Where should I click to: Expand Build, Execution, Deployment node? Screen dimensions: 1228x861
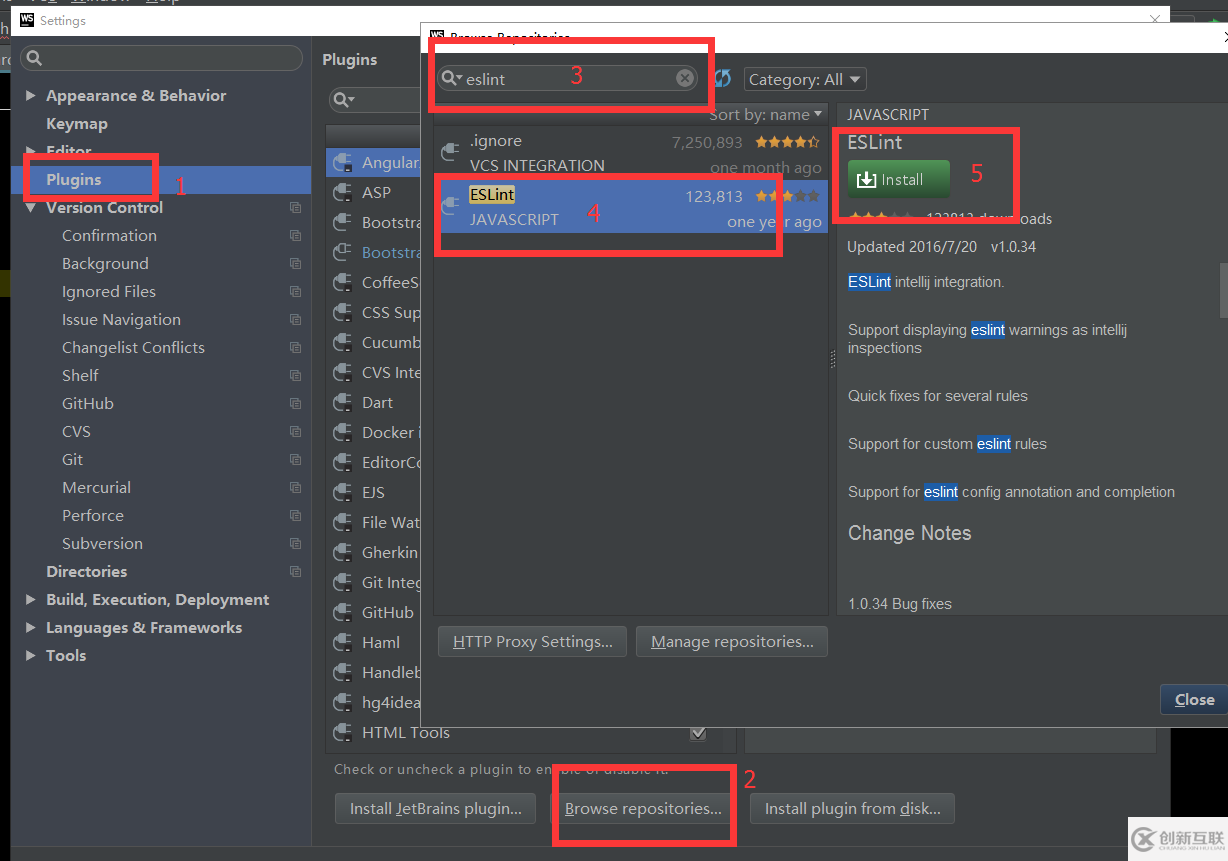click(31, 600)
